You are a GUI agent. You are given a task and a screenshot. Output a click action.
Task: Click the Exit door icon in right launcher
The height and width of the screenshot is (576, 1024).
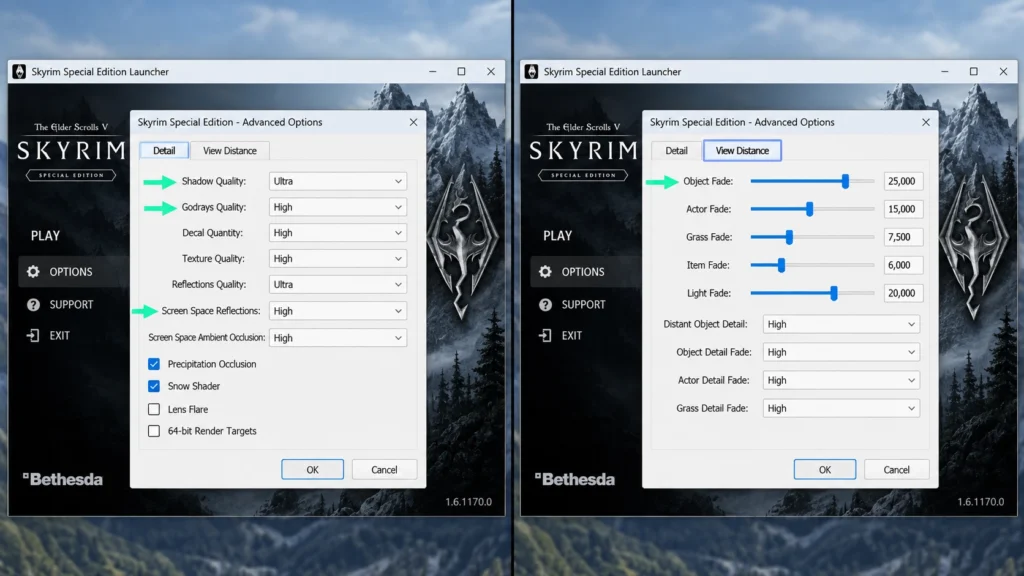(545, 336)
